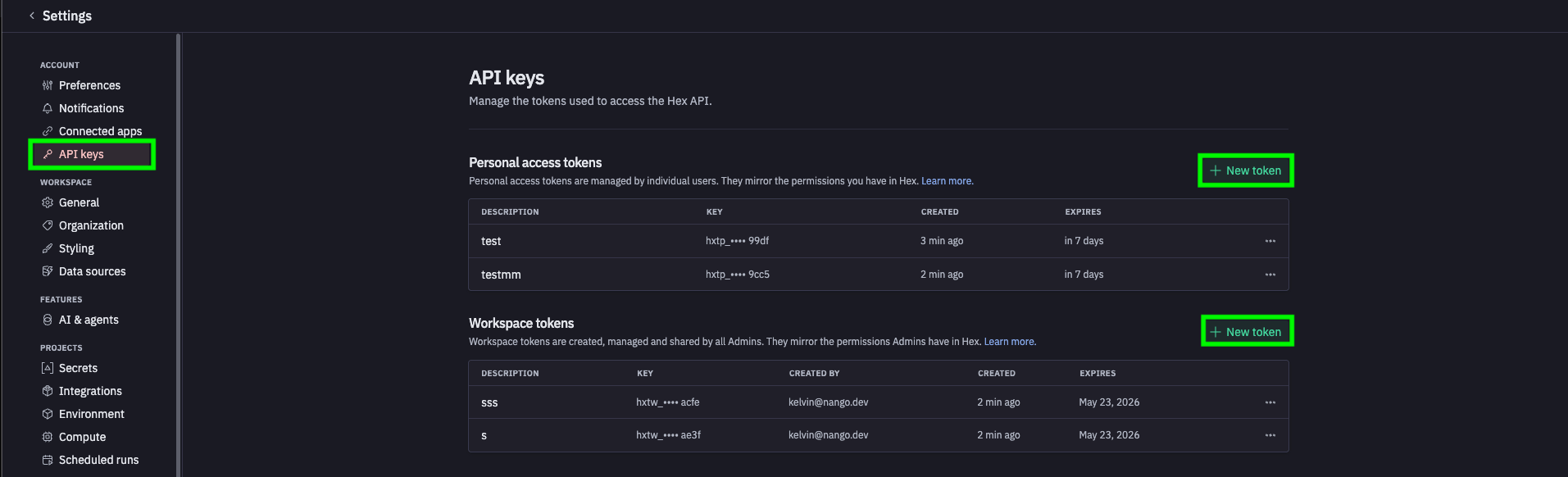Open Preferences settings page
This screenshot has height=477, width=1568.
[x=89, y=85]
